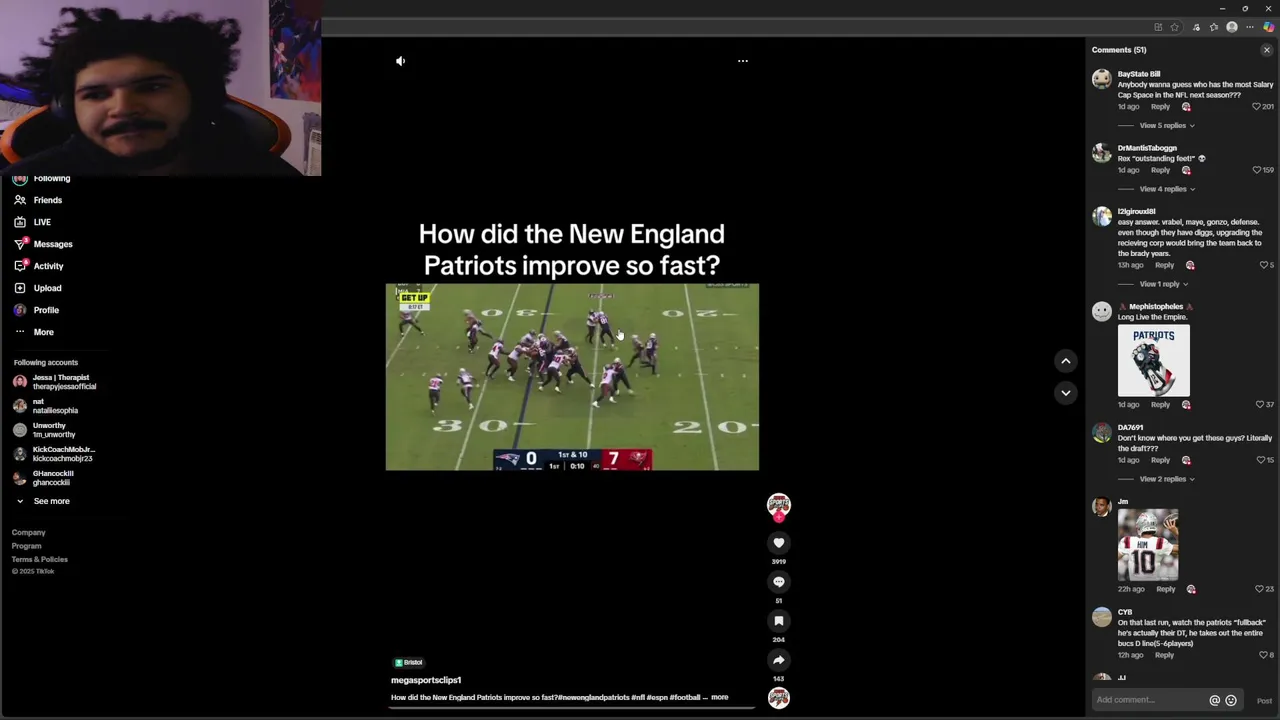
Task: Open CYB's profile avatar
Action: click(1102, 618)
